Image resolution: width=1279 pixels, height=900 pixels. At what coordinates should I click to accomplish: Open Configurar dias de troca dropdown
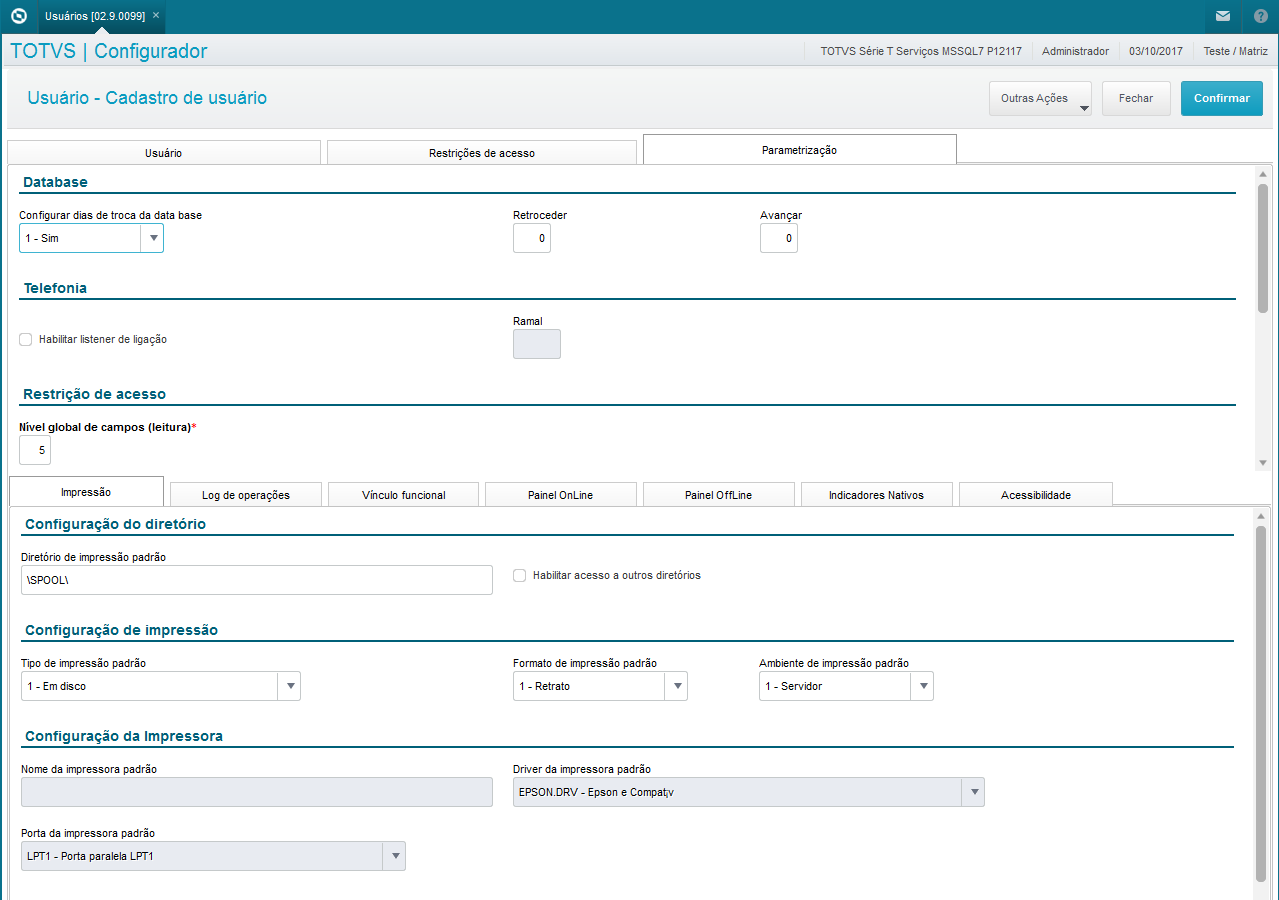(153, 238)
